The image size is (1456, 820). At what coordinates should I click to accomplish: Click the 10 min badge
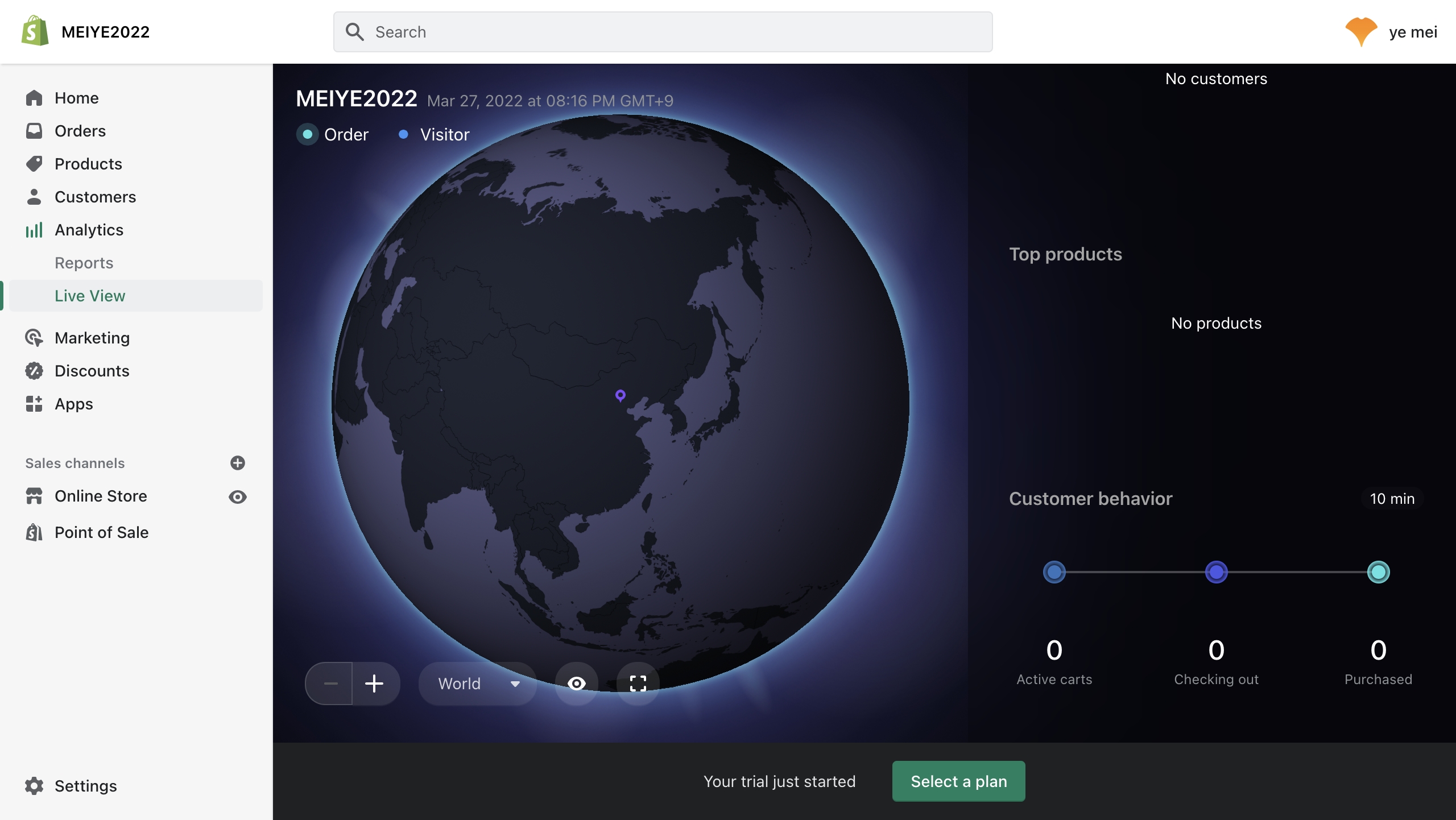coord(1392,499)
